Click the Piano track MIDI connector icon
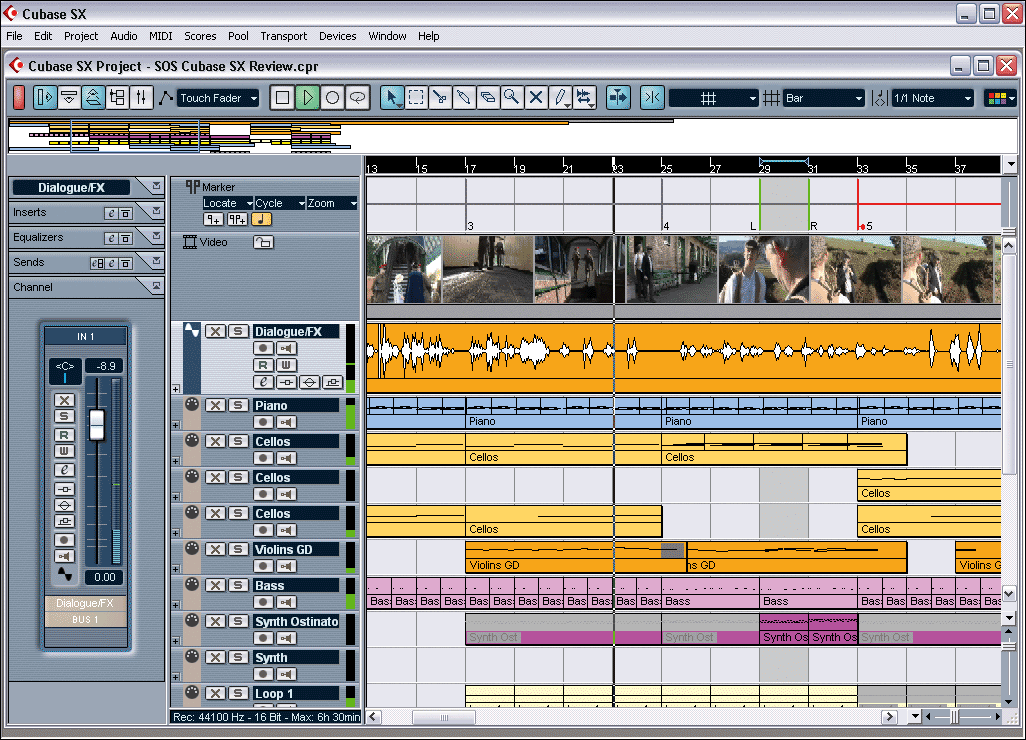 pyautogui.click(x=192, y=404)
